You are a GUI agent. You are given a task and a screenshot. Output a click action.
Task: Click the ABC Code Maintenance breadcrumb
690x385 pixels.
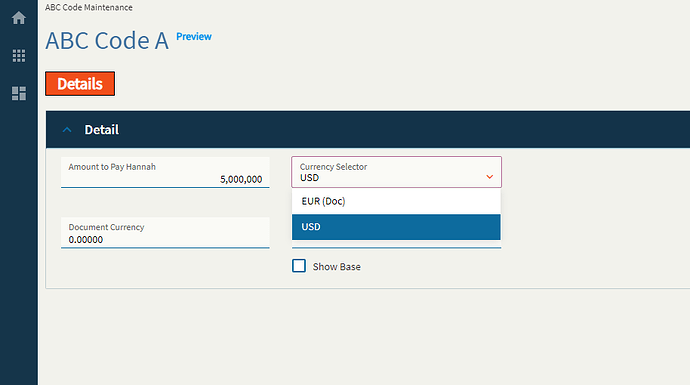89,7
